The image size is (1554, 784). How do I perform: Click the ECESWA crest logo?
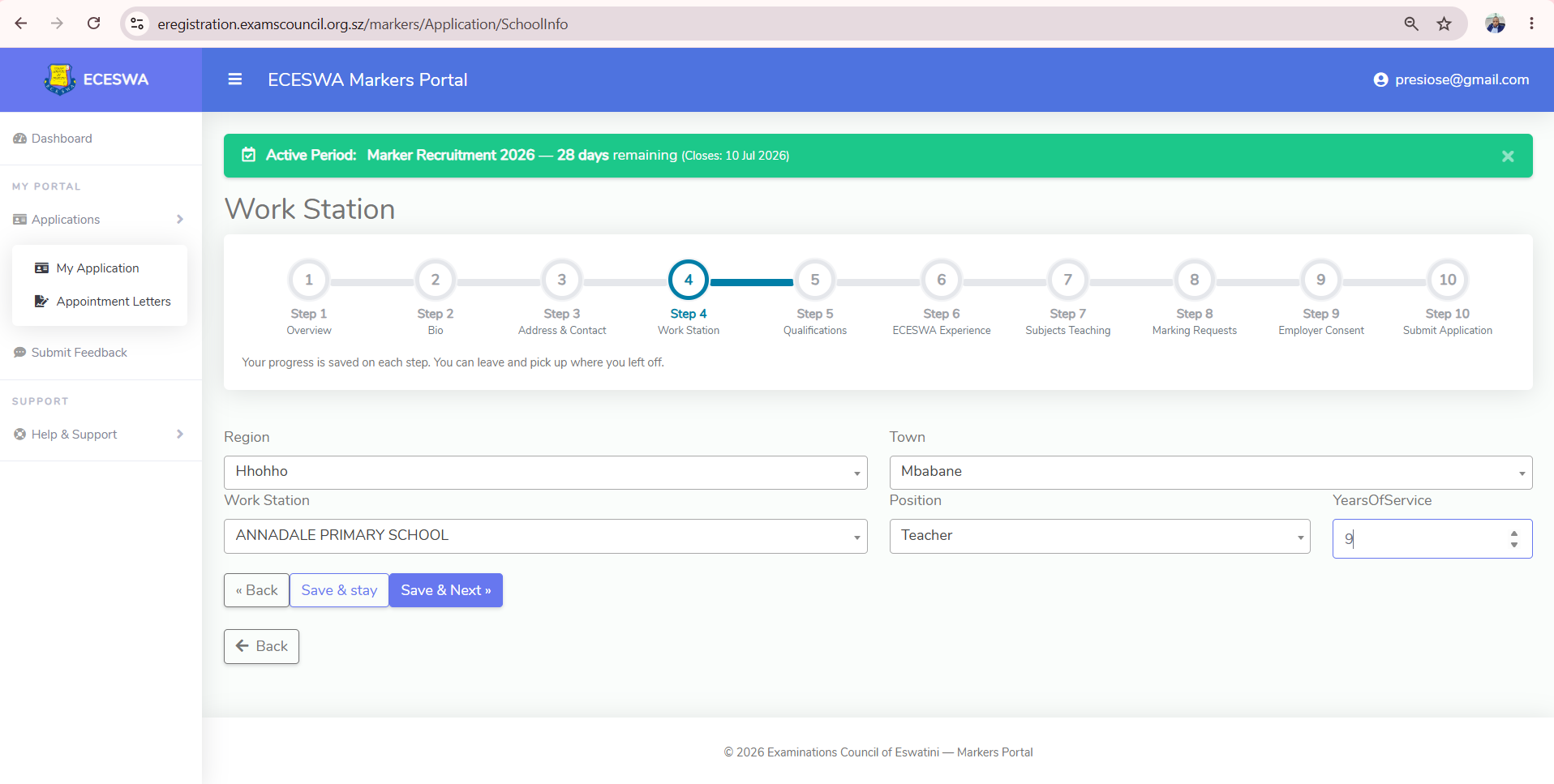point(60,79)
